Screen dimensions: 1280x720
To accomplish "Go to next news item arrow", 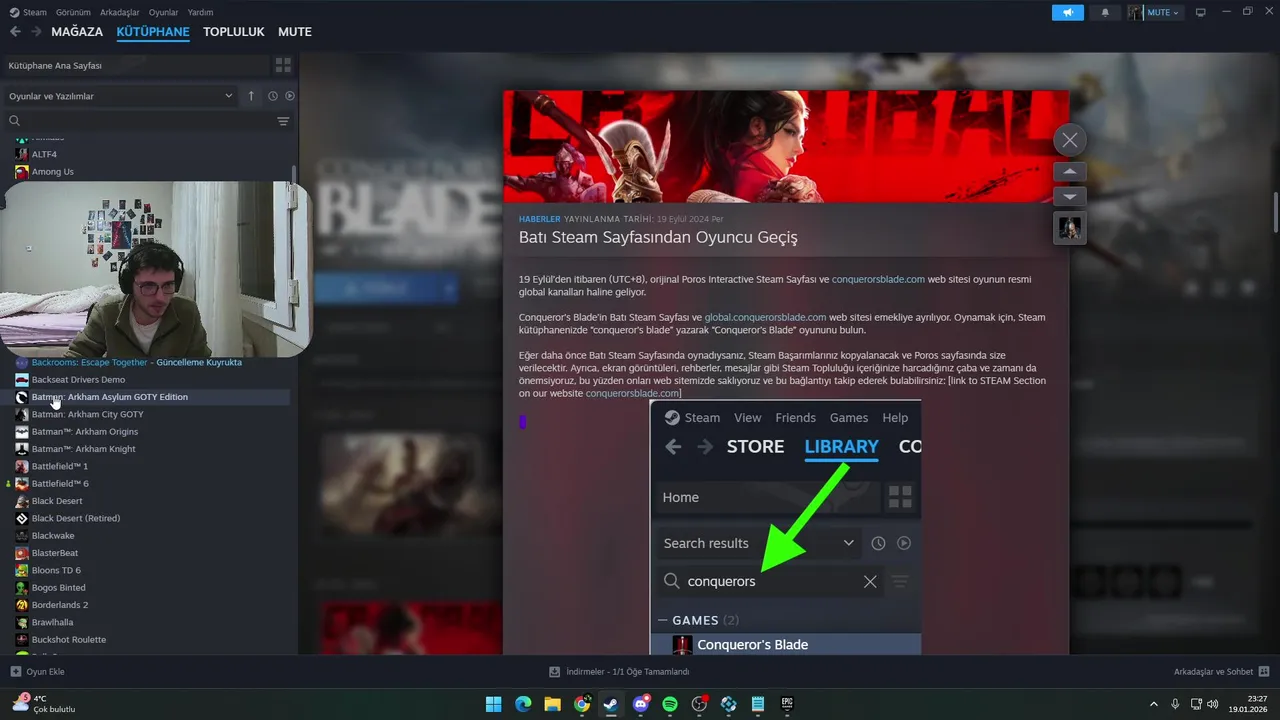I will point(1070,196).
